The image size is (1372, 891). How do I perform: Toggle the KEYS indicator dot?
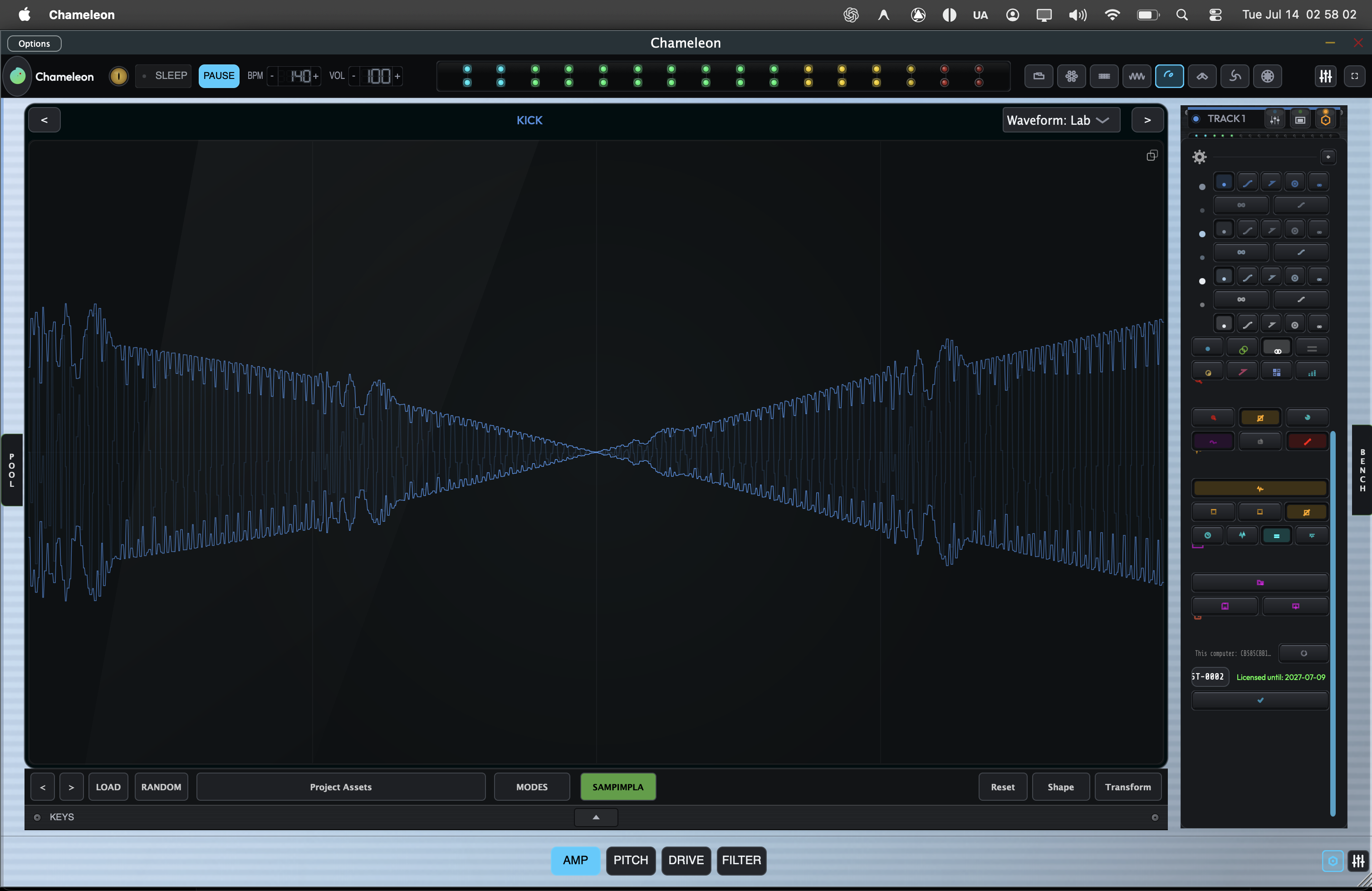click(37, 817)
